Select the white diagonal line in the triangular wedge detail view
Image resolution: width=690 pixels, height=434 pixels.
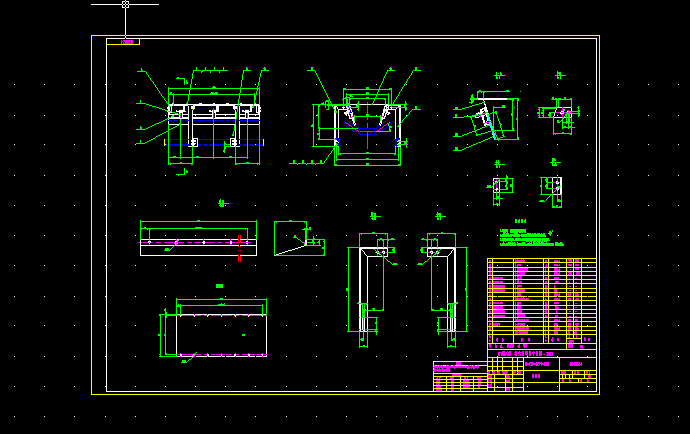pyautogui.click(x=290, y=250)
